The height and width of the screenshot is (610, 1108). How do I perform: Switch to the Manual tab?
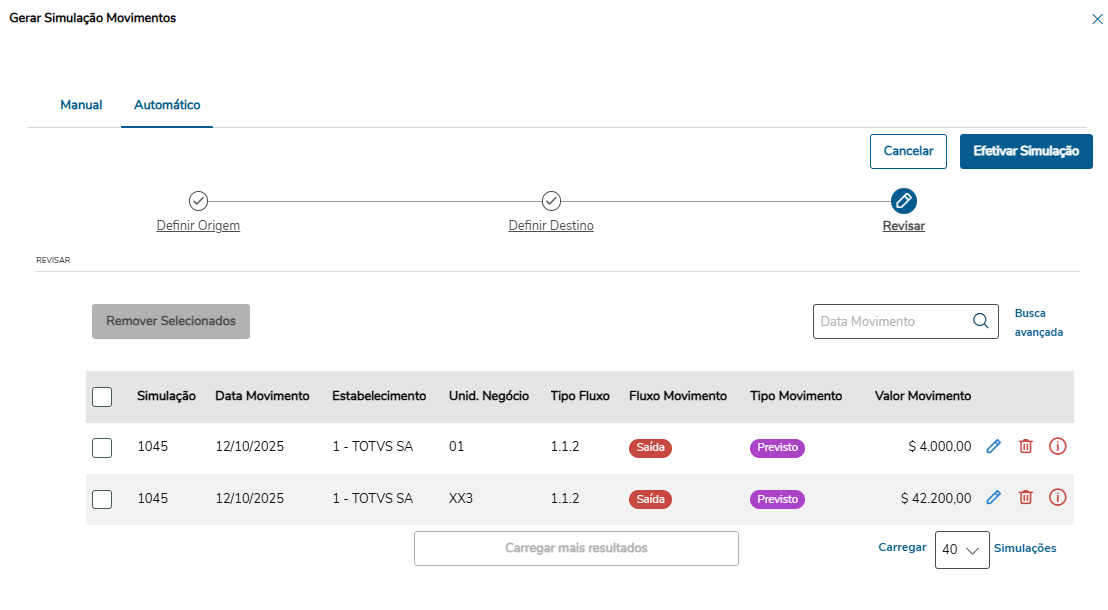[81, 105]
